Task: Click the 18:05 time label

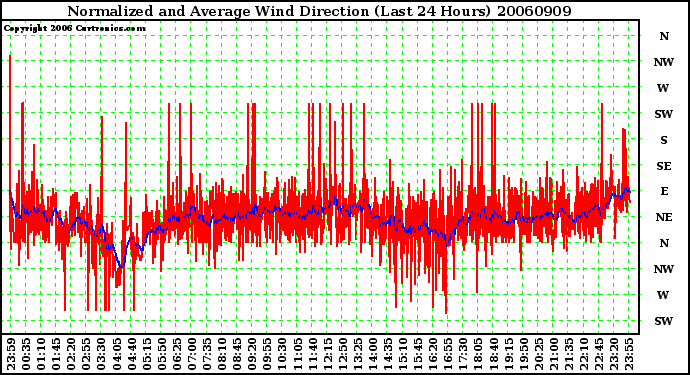Action: tap(478, 354)
